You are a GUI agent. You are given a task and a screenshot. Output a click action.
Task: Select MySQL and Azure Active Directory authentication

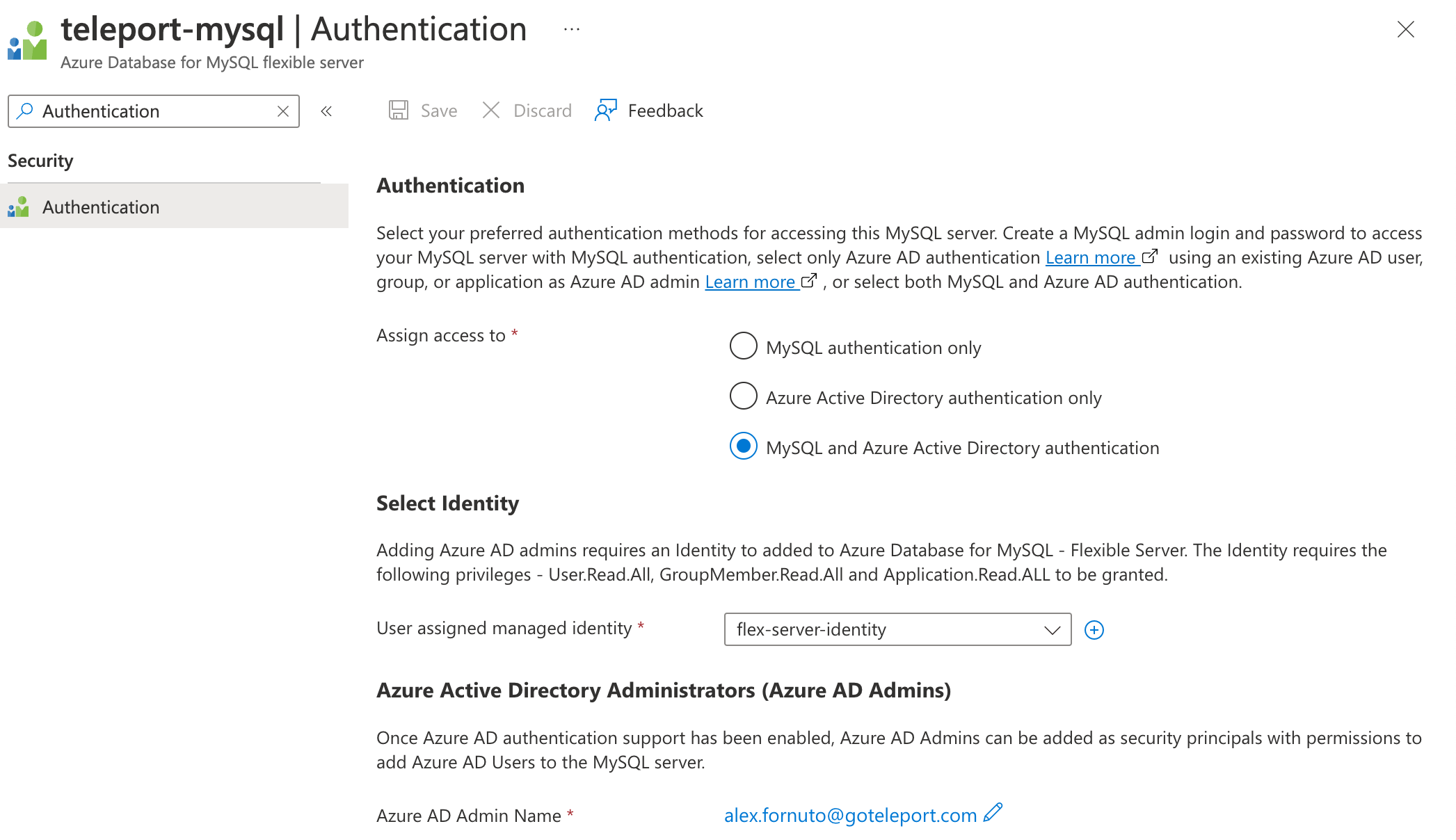[x=743, y=446]
